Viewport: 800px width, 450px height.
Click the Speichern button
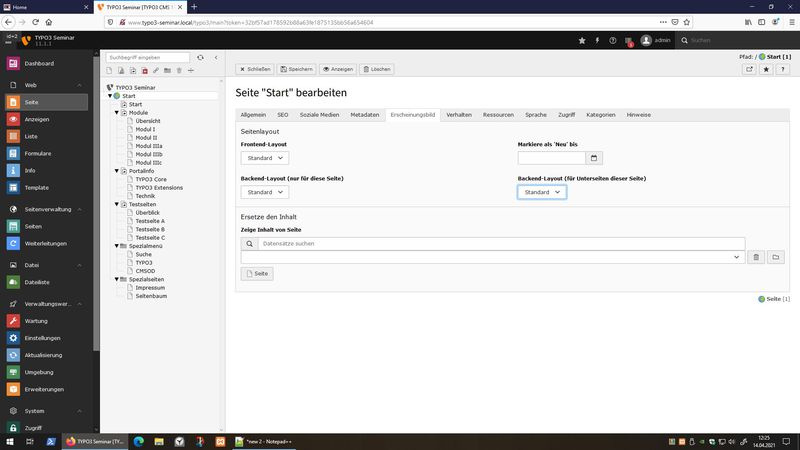tap(296, 69)
